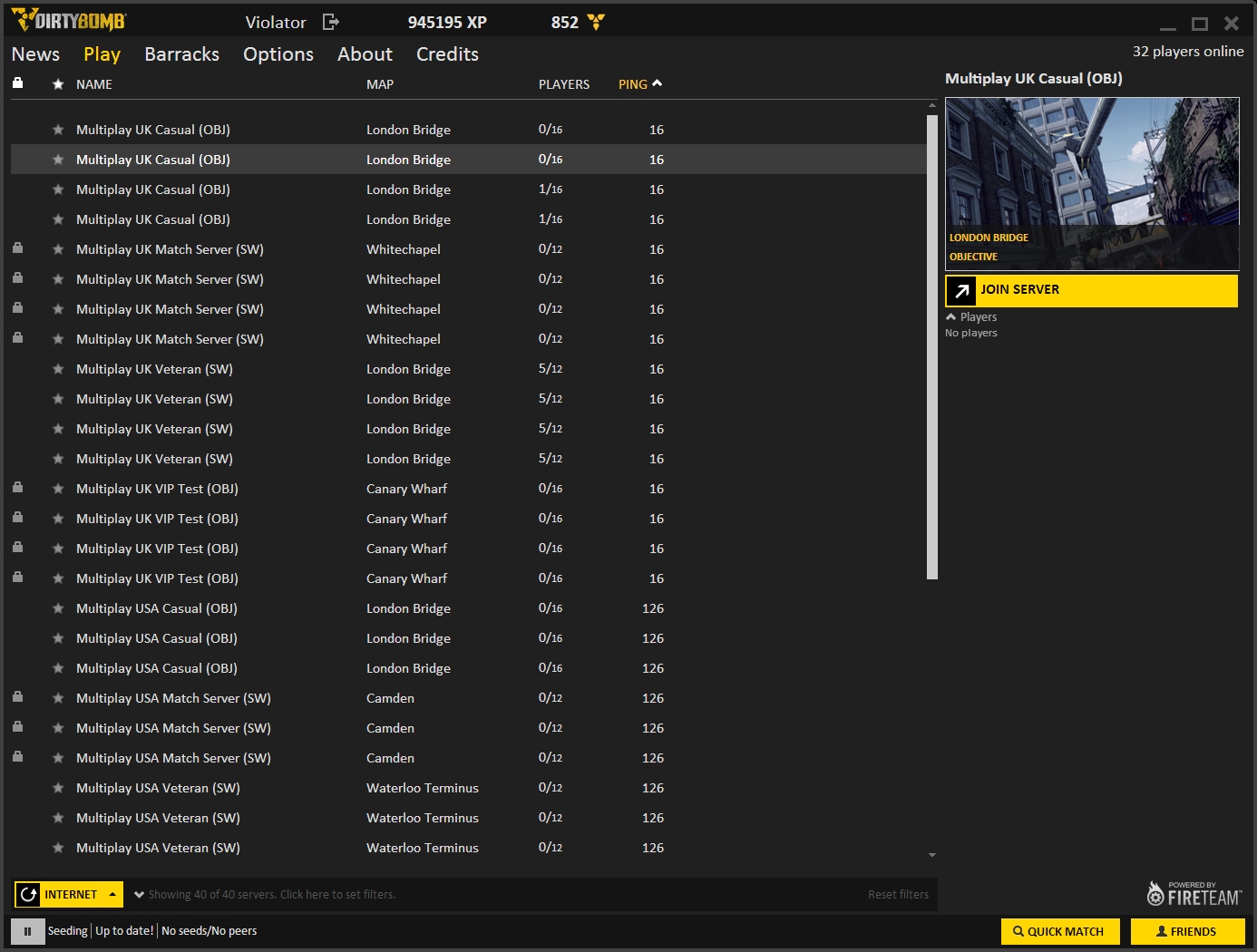Star the first Multiplay USA Veteran server
The width and height of the screenshot is (1257, 952).
click(x=58, y=788)
